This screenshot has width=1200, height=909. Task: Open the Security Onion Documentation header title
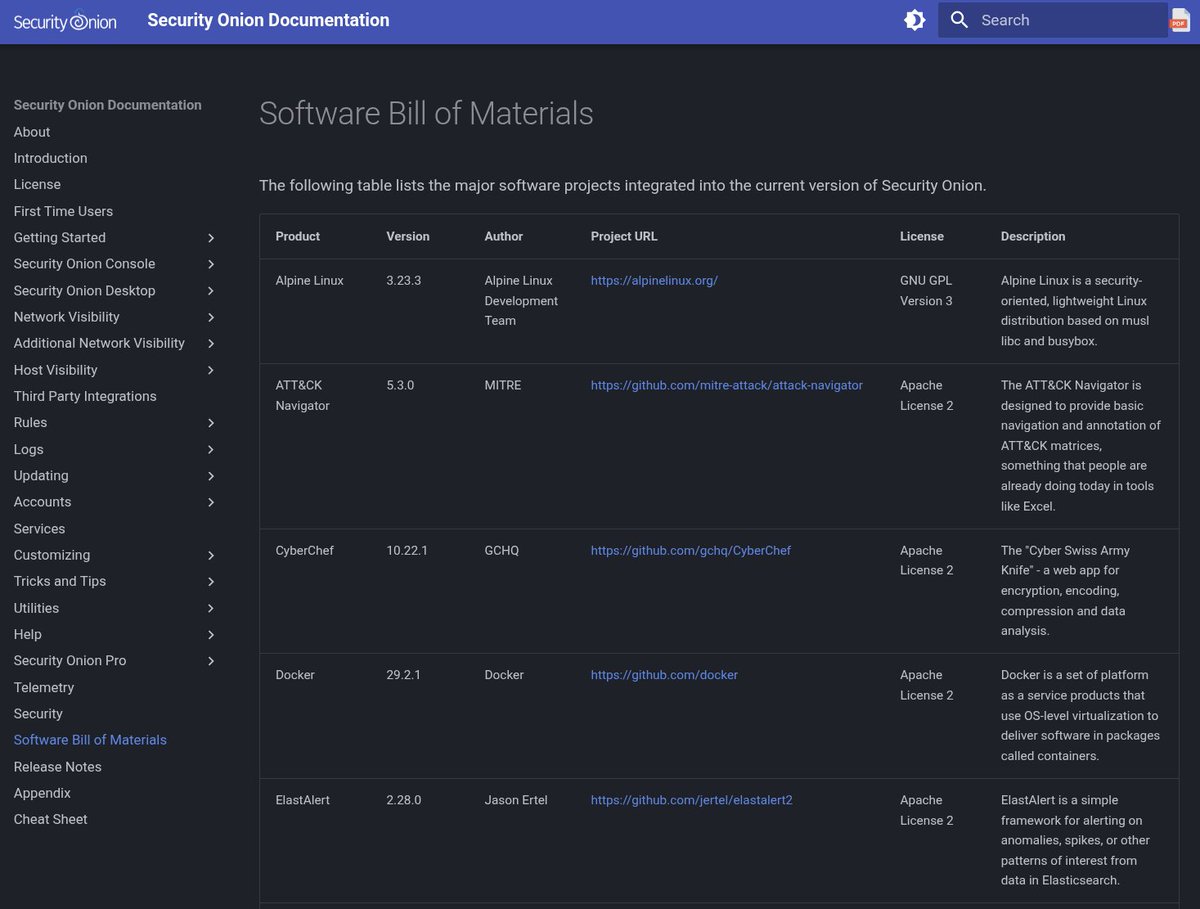click(x=268, y=20)
